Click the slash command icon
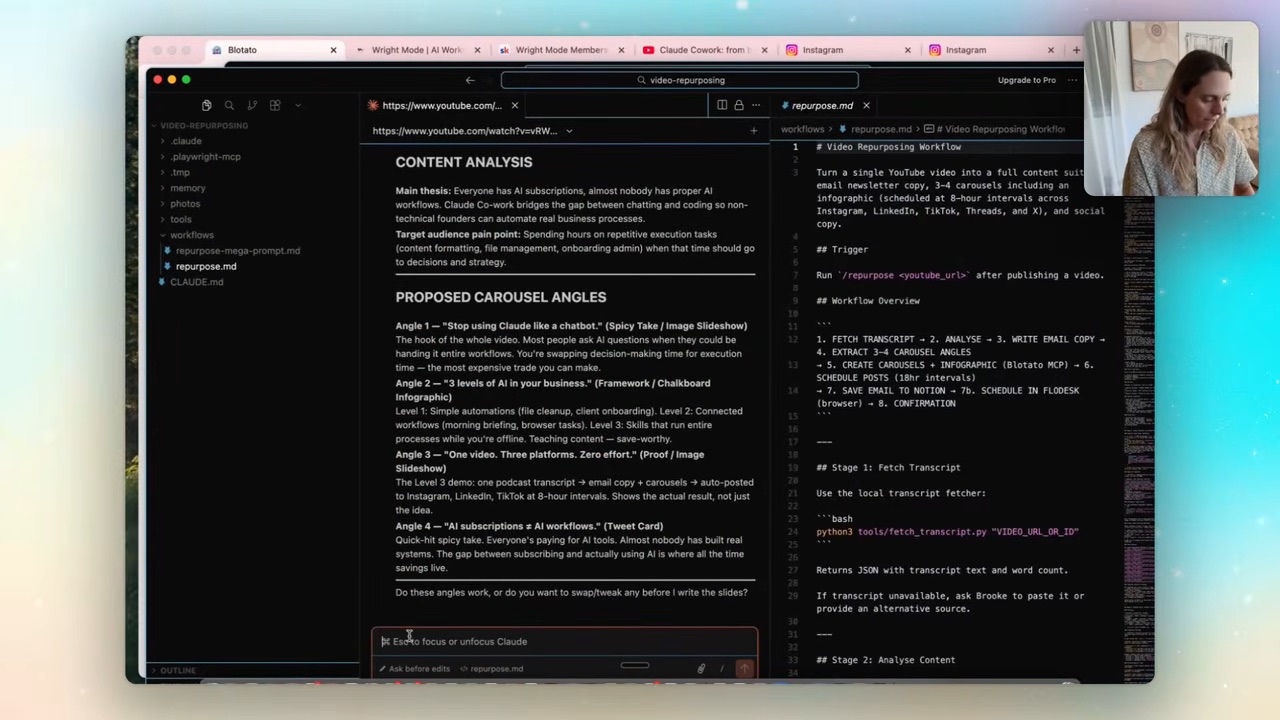The width and height of the screenshot is (1280, 720). [721, 669]
